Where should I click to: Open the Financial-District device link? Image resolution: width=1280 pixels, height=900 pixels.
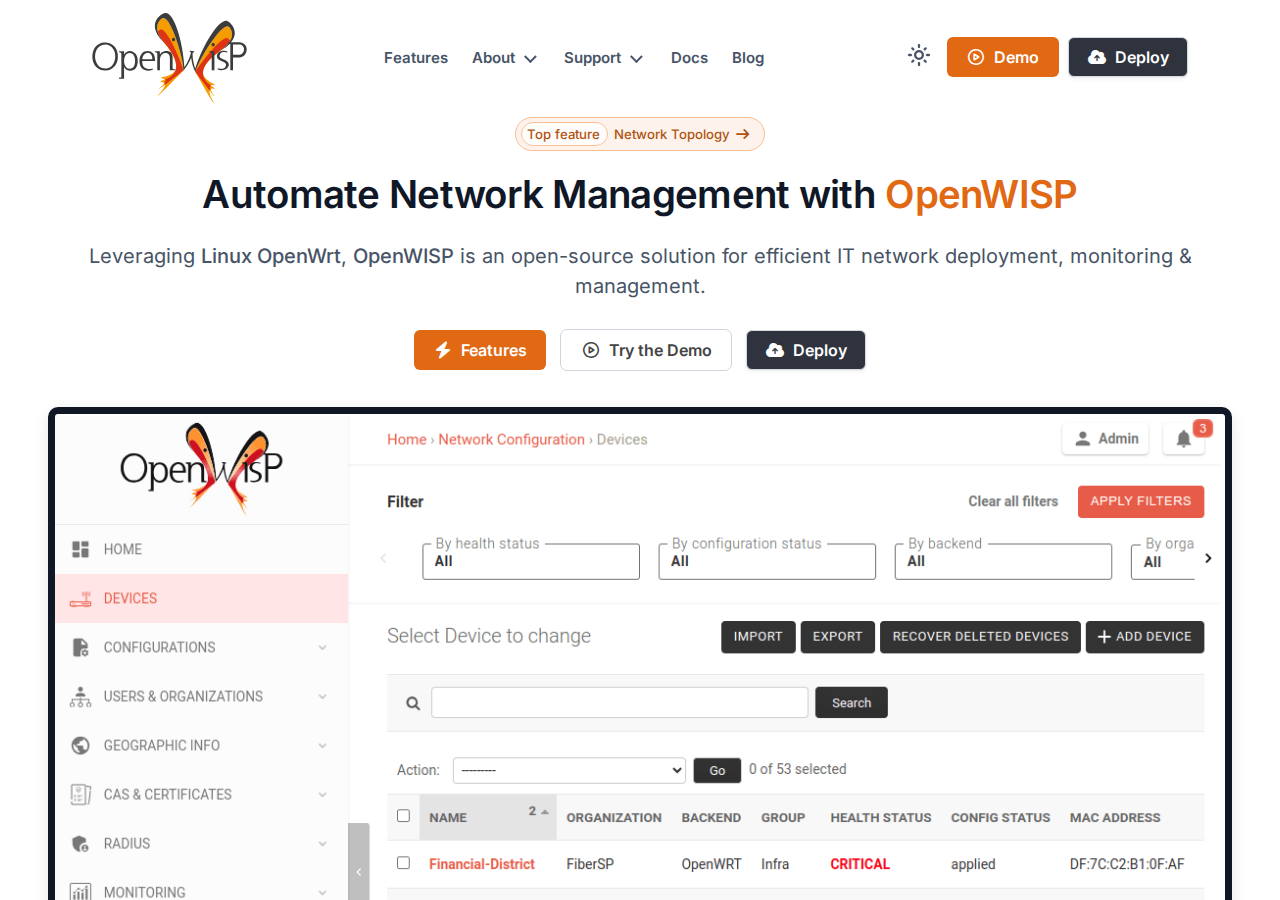[x=482, y=864]
